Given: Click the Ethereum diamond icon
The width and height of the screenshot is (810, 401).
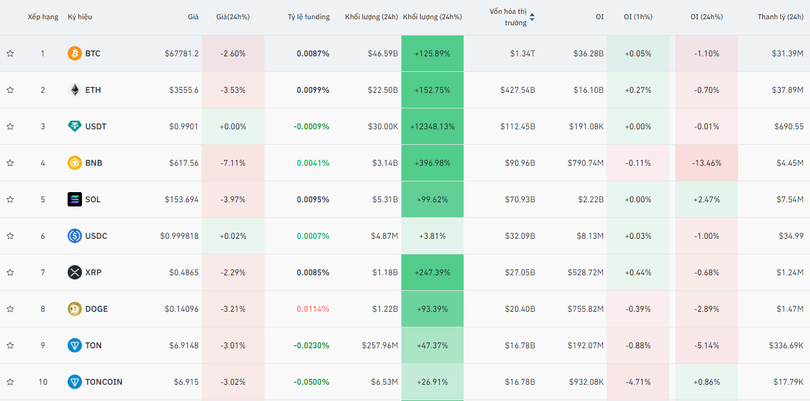Looking at the screenshot, I should [x=74, y=90].
